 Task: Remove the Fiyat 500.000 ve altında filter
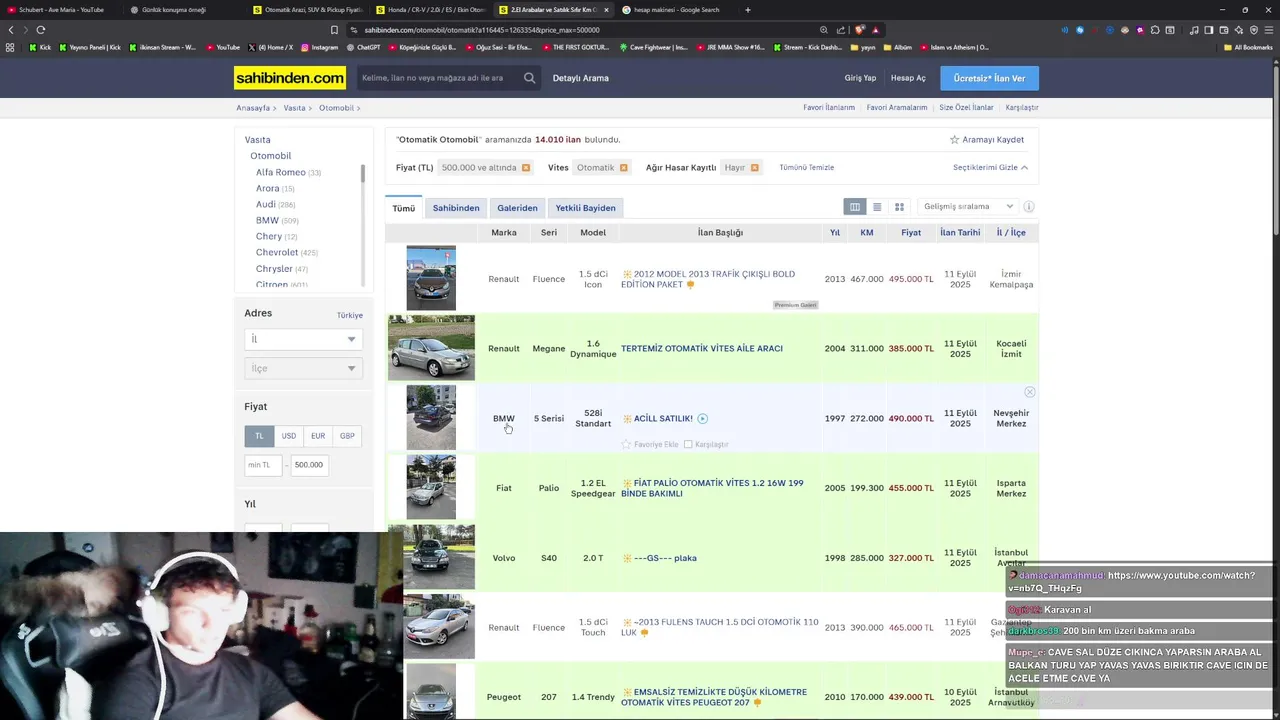pyautogui.click(x=526, y=168)
